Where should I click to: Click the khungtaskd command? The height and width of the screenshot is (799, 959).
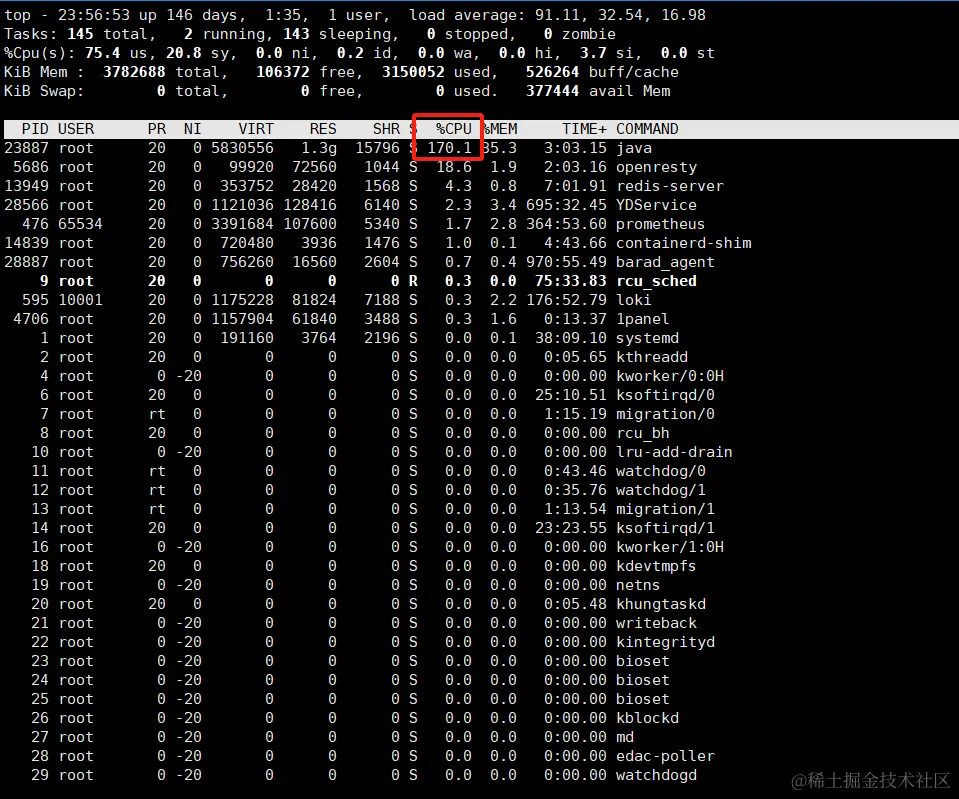pyautogui.click(x=661, y=603)
